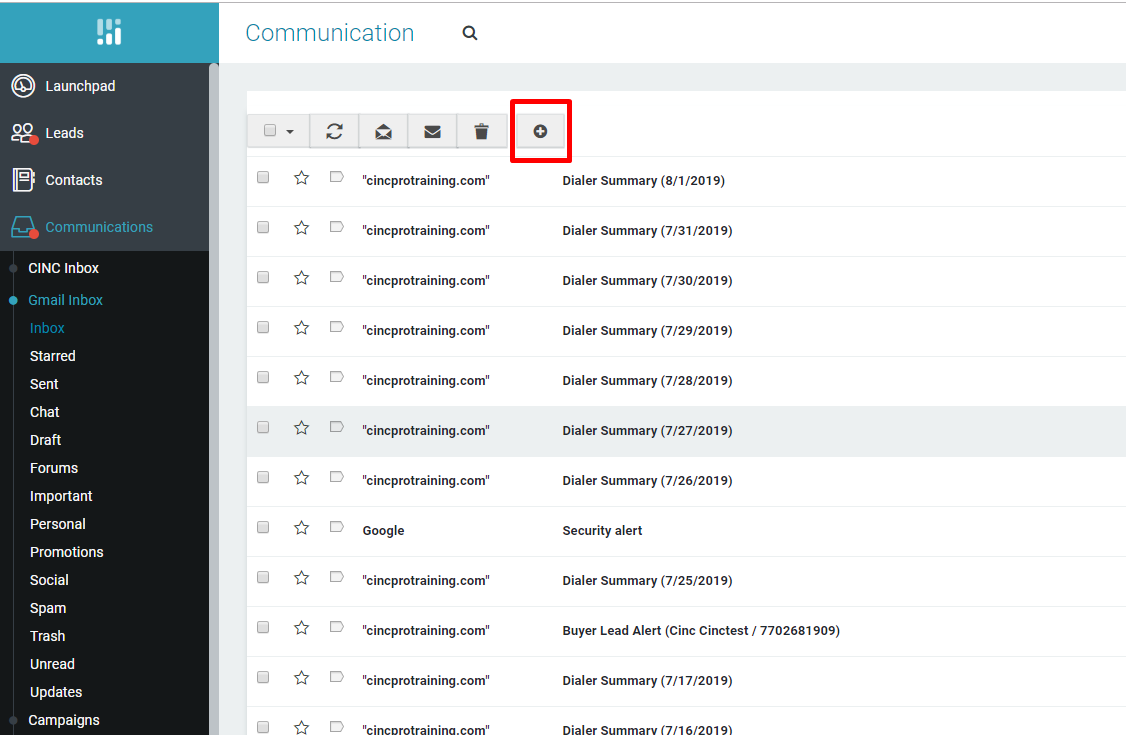Select the Contacts sidebar icon
Screen dimensions: 1126x735
22,180
